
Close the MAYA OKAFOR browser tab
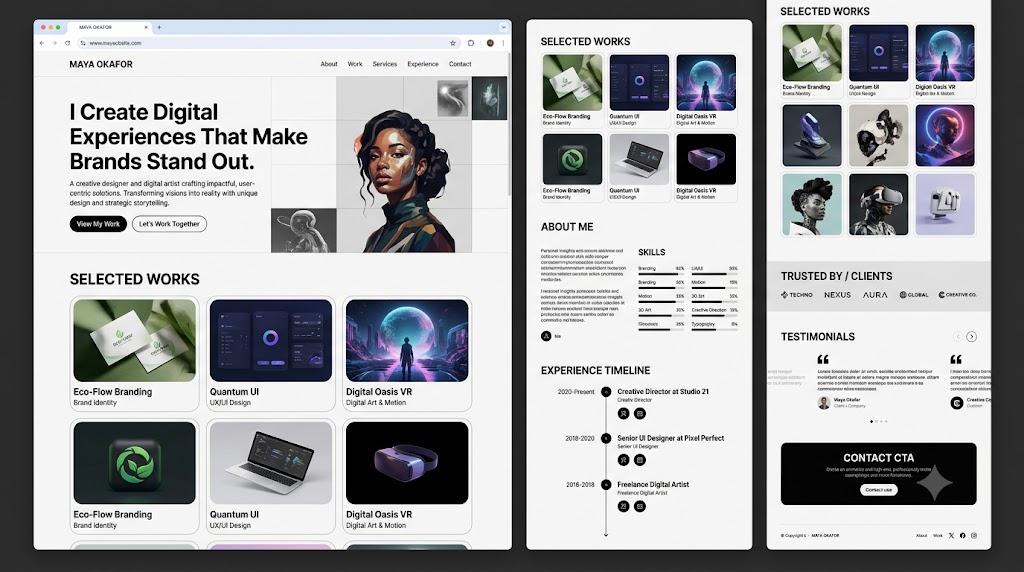(146, 27)
